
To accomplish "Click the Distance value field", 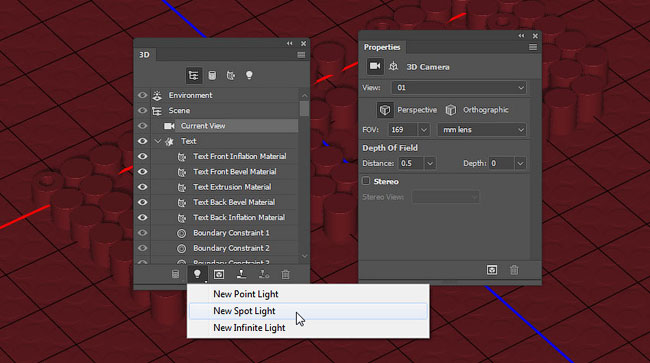I will (412, 163).
